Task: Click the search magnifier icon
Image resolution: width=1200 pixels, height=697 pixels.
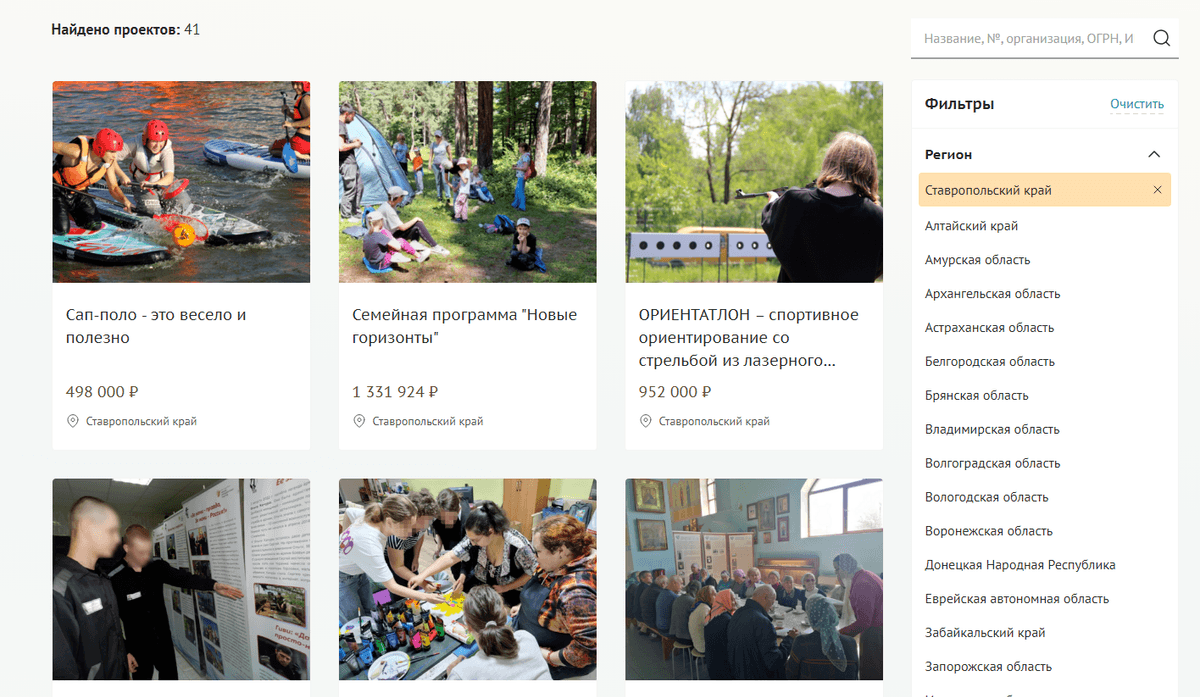Action: [x=1161, y=39]
